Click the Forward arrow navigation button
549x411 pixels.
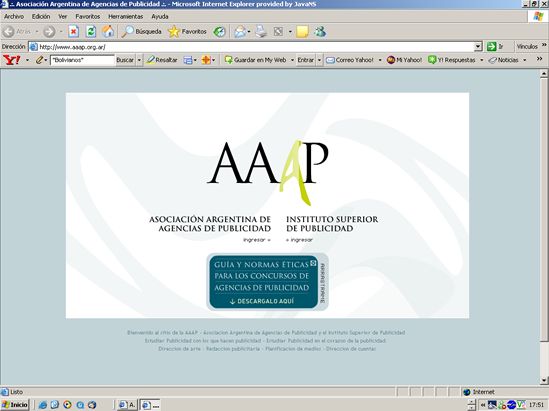click(49, 32)
